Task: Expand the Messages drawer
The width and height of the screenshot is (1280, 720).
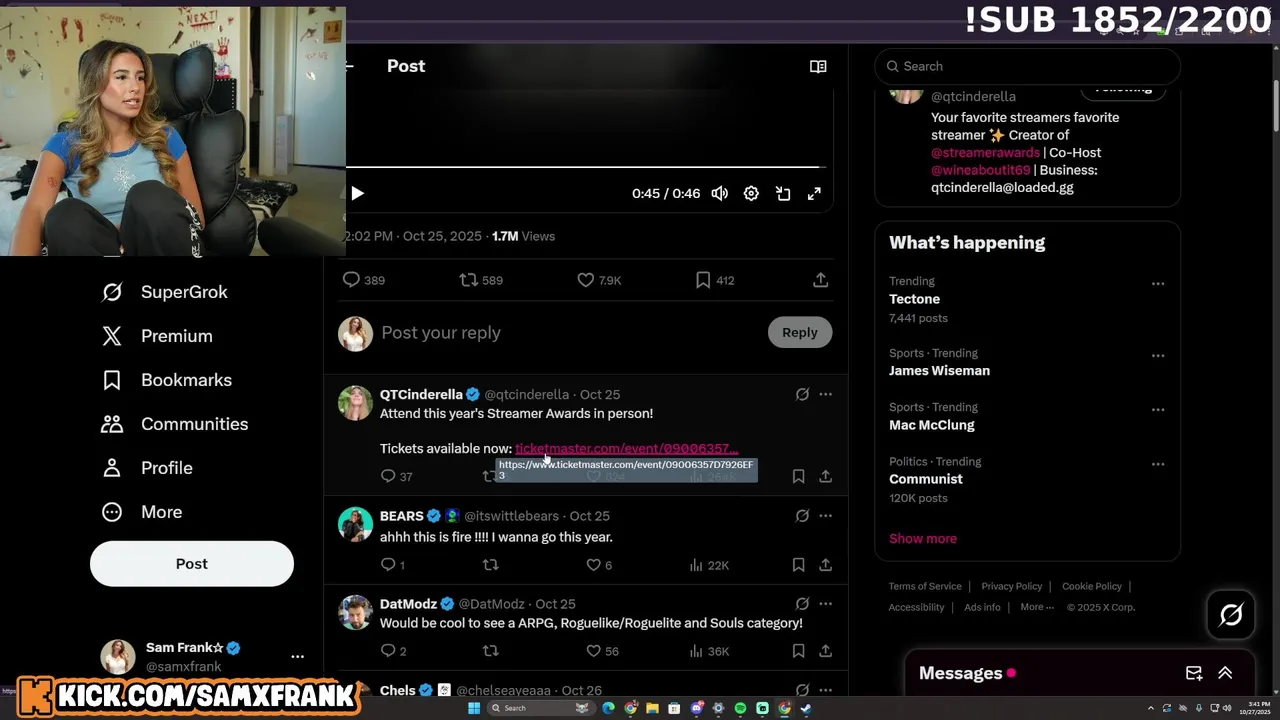Action: [1224, 673]
